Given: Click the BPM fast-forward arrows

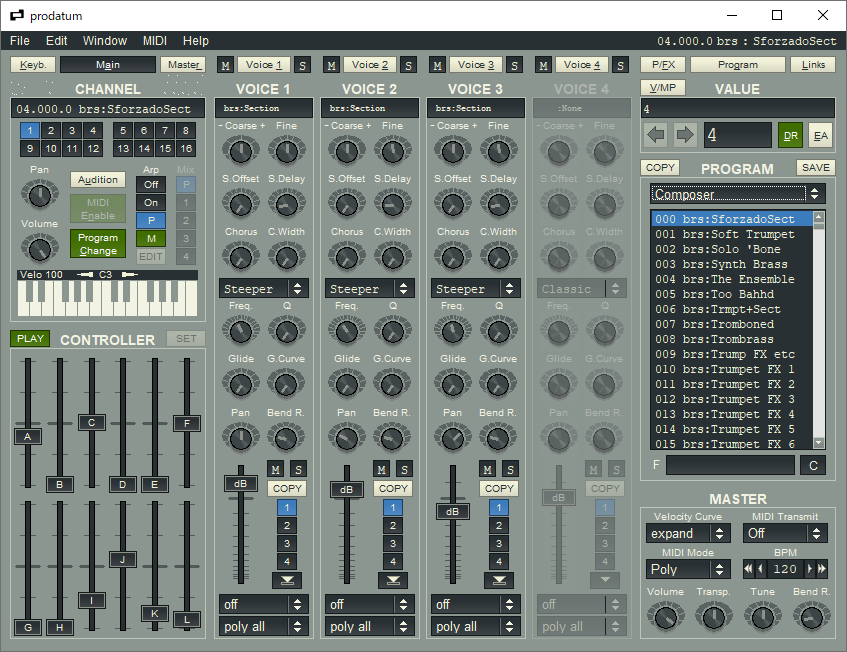Looking at the screenshot, I should coord(821,569).
